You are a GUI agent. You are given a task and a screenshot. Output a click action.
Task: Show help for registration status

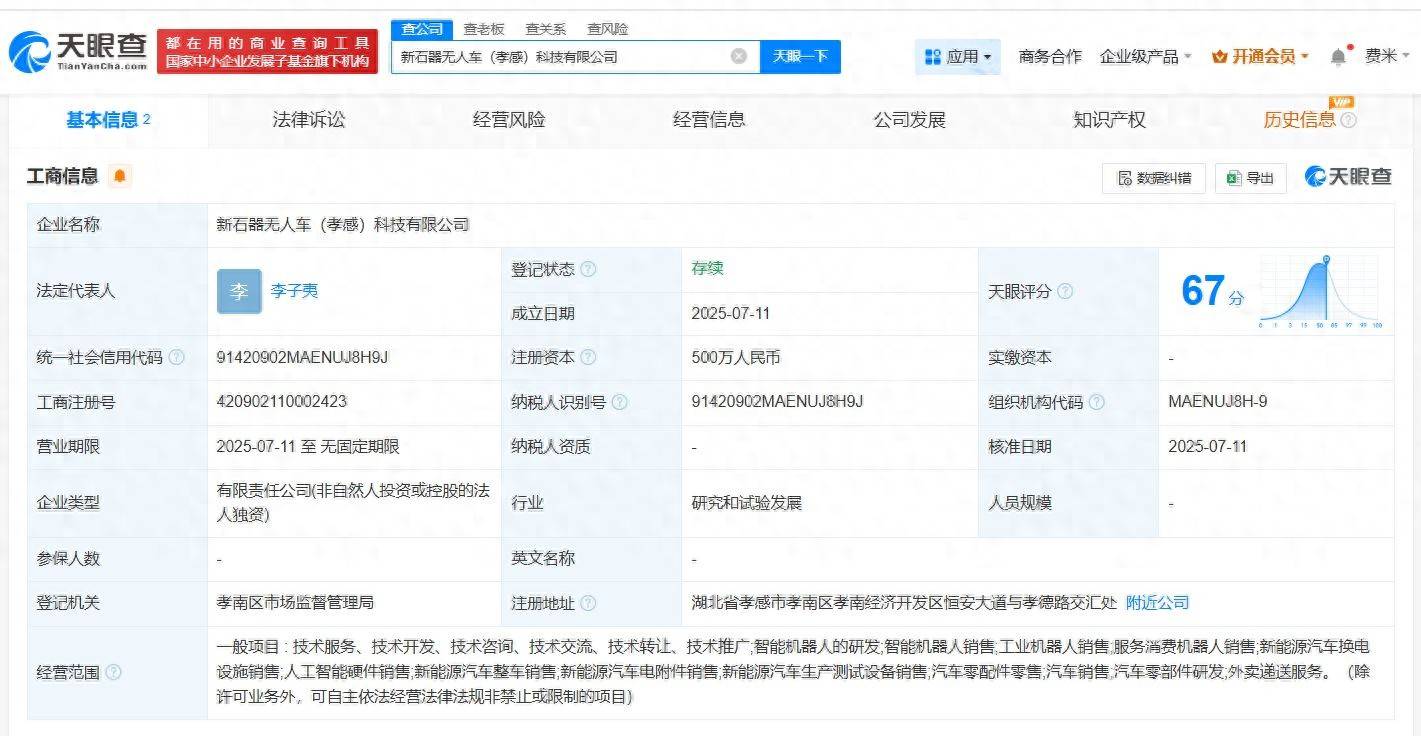(588, 270)
